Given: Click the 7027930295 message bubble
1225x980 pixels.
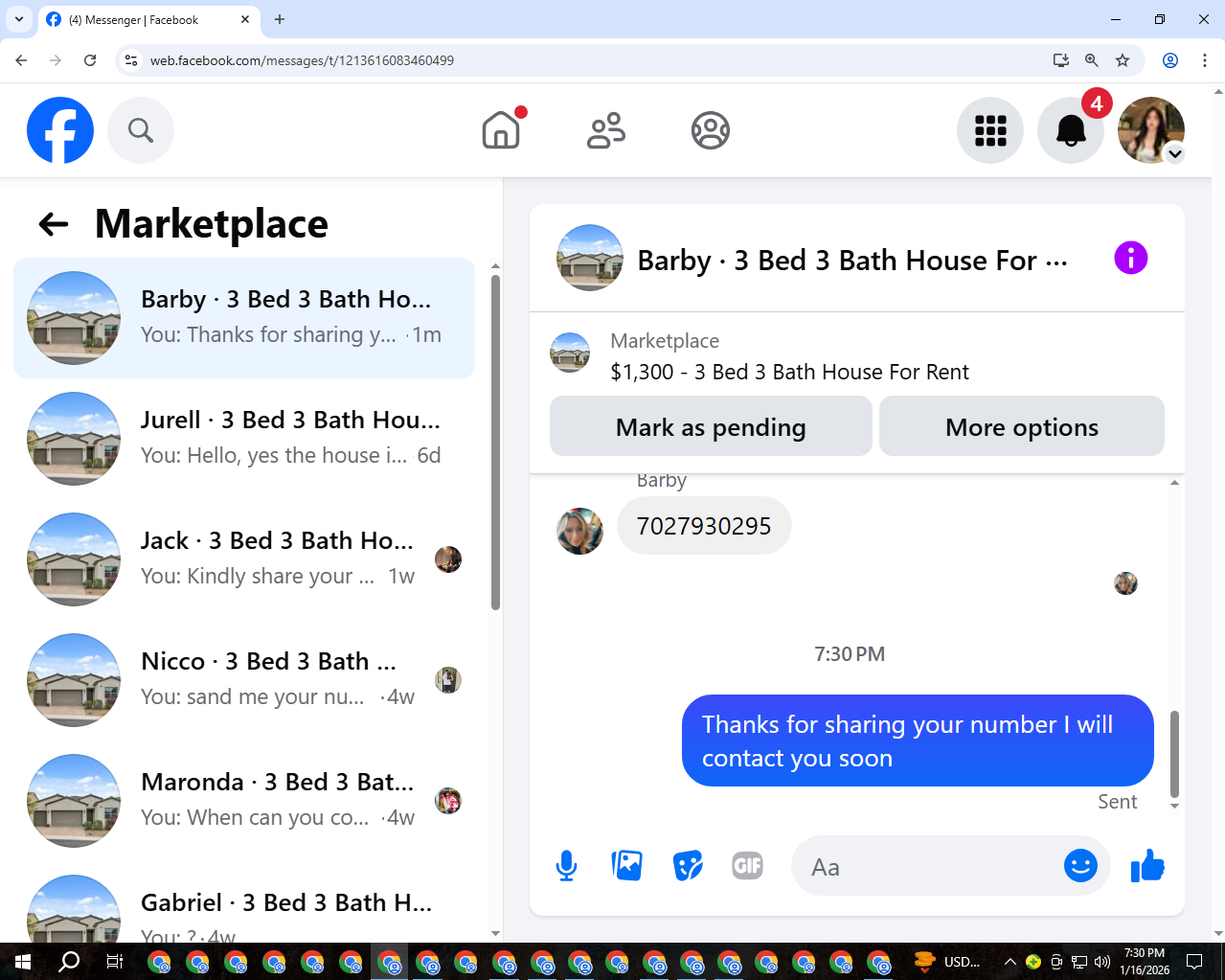Looking at the screenshot, I should (704, 526).
